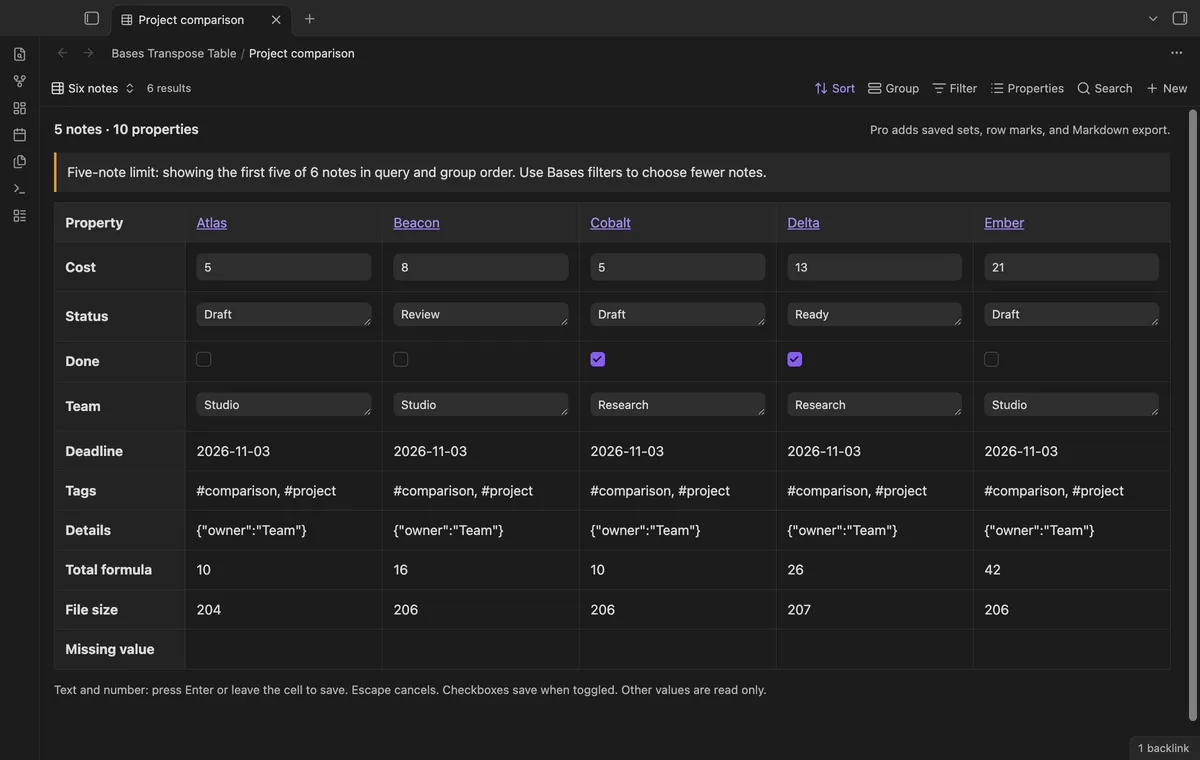Check the Done box for Ember
This screenshot has height=760, width=1200.
(x=992, y=359)
